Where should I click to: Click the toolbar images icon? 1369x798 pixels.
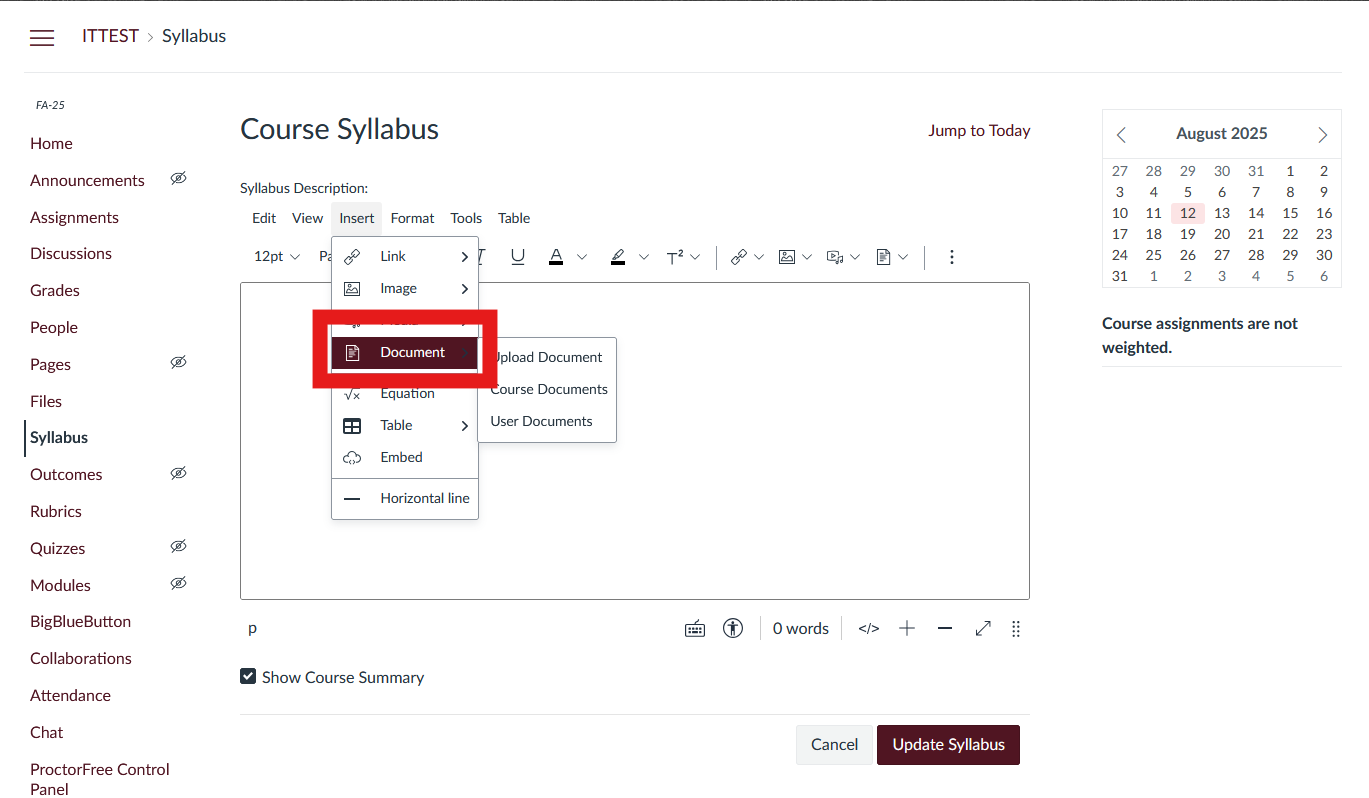click(x=787, y=257)
